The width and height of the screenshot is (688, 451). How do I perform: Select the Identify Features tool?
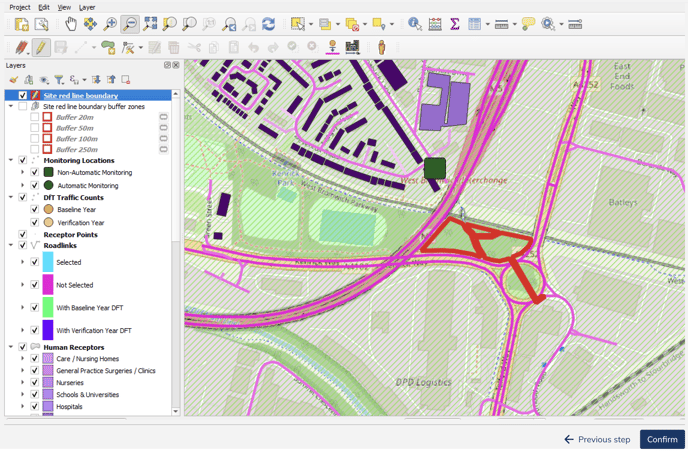(414, 24)
